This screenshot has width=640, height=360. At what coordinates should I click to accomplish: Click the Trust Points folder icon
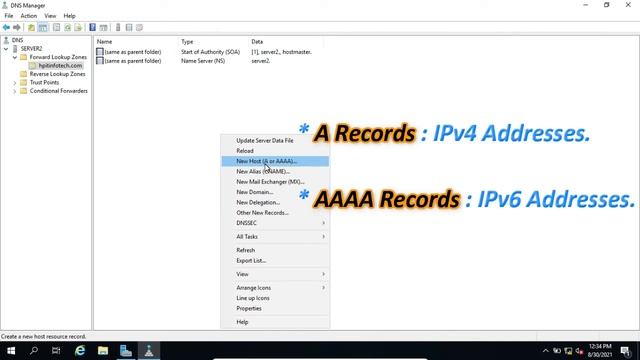24,82
